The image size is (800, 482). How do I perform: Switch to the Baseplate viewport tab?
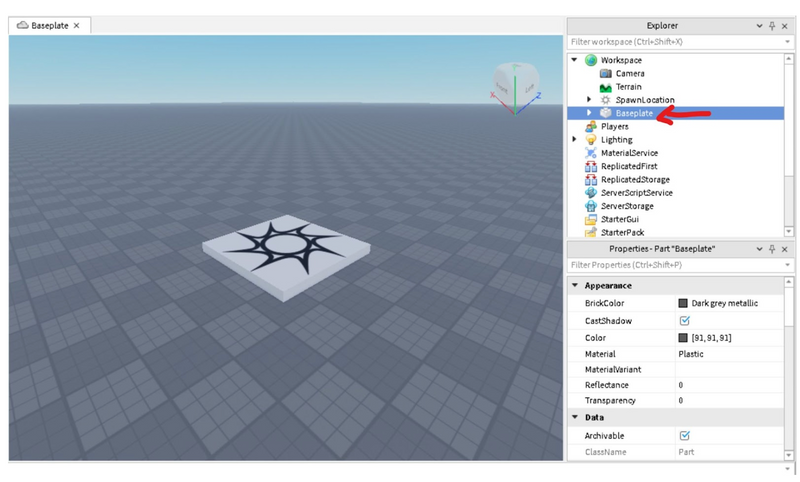tap(49, 26)
